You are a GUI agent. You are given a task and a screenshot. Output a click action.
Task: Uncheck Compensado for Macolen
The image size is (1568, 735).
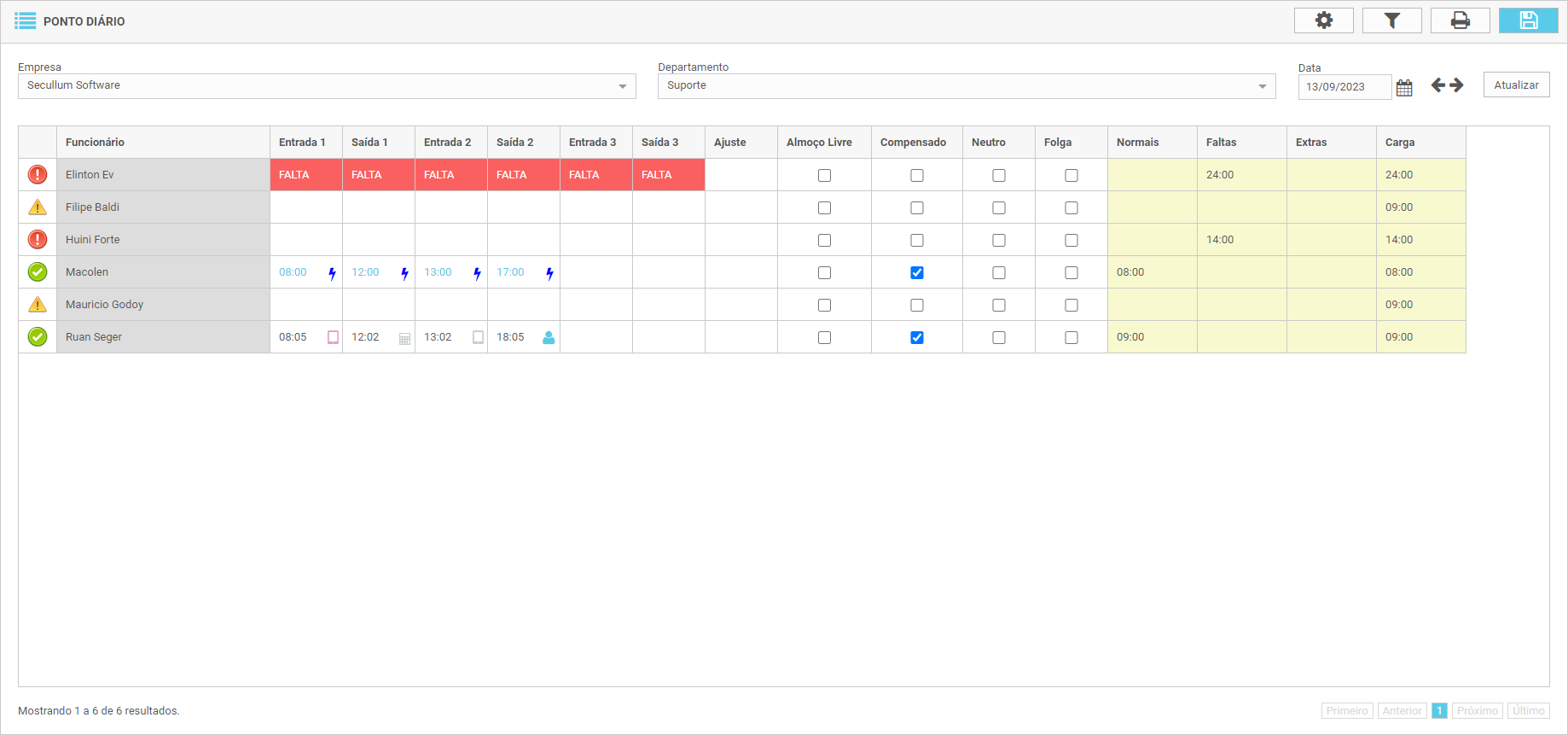917,272
